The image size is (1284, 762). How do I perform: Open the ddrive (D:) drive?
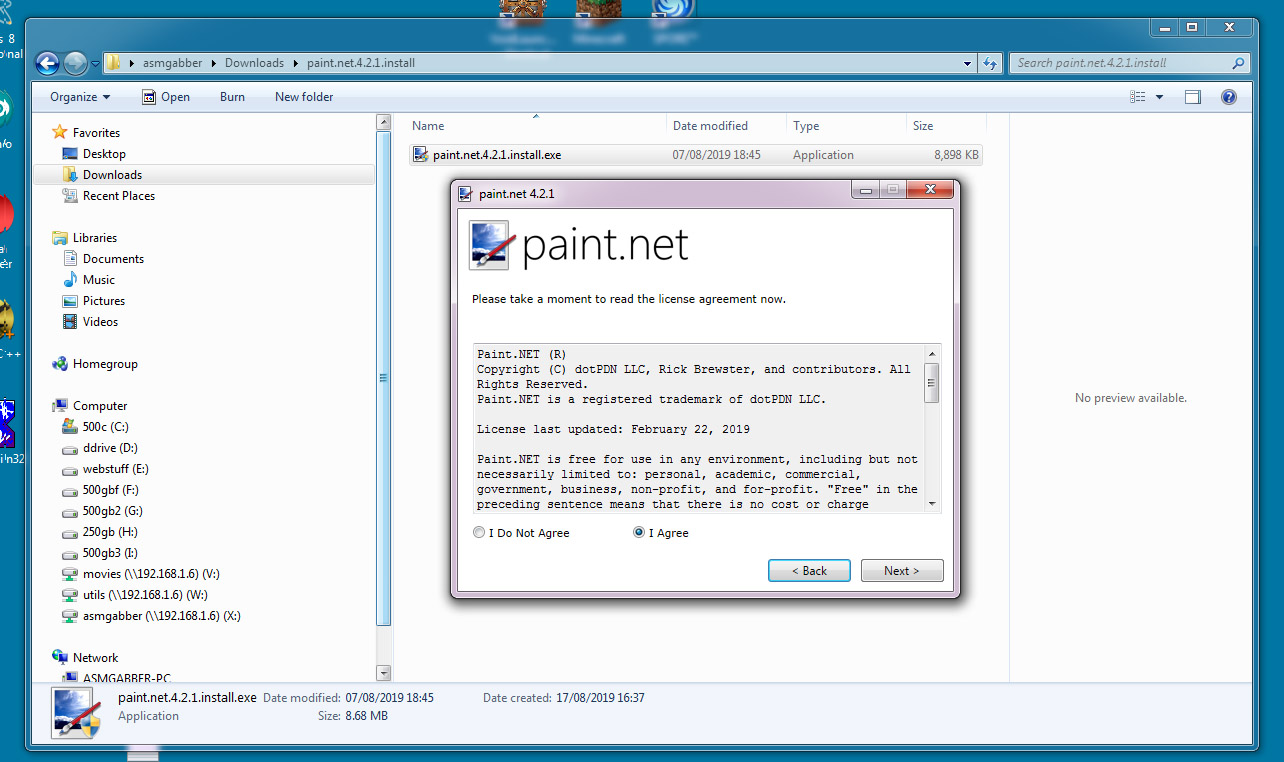click(x=110, y=448)
